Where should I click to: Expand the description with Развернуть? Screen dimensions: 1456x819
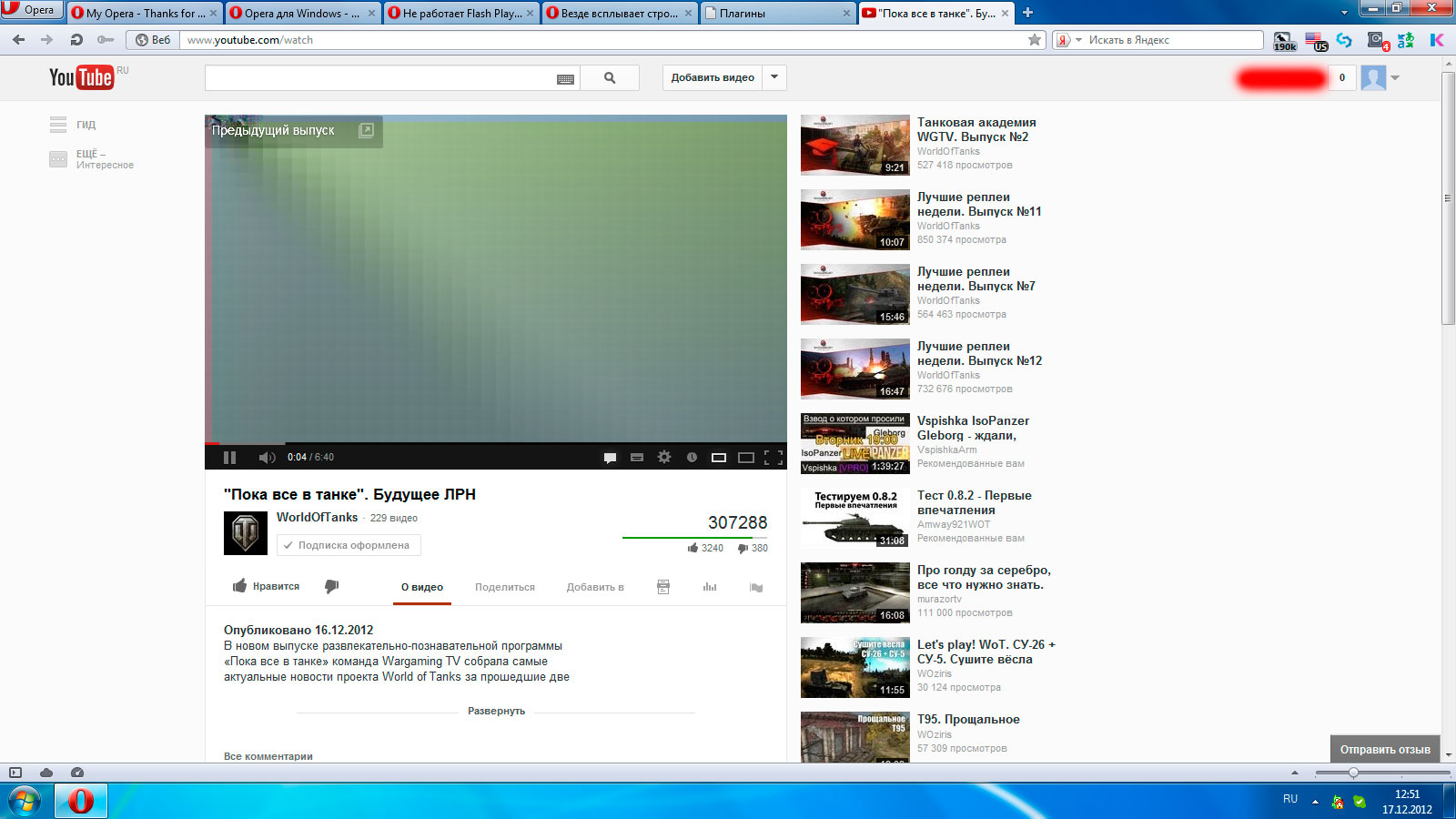(496, 711)
